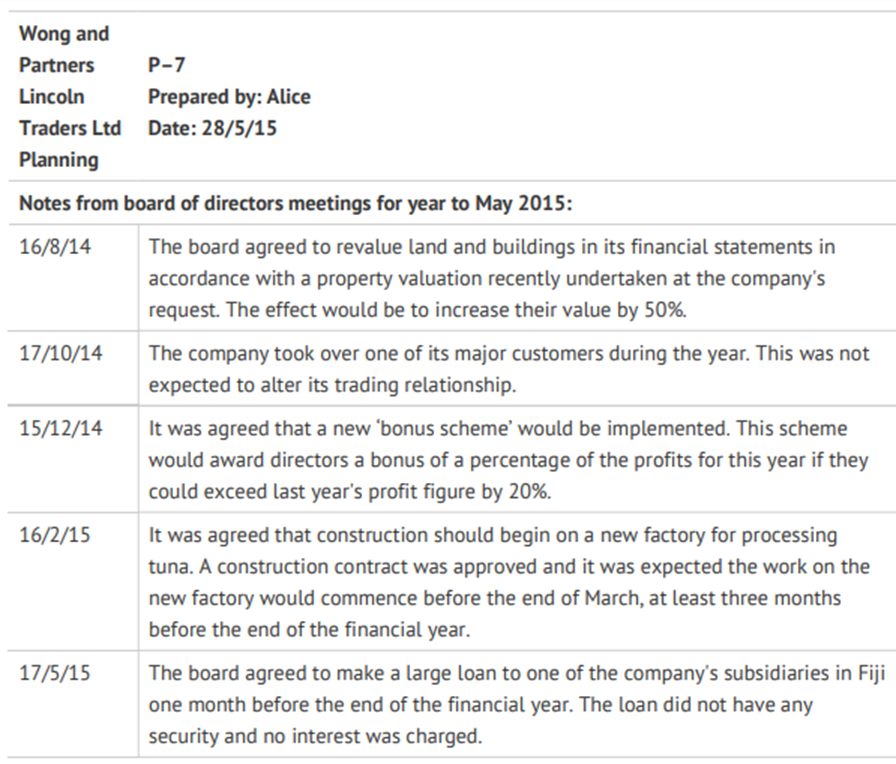Select the 15/12/14 date cell
896x764 pixels.
coord(61,429)
